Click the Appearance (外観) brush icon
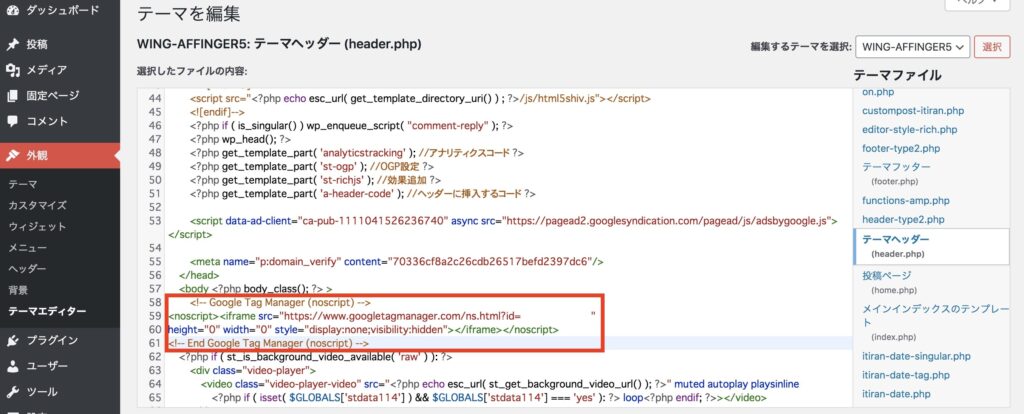The width and height of the screenshot is (1024, 414). coord(12,155)
